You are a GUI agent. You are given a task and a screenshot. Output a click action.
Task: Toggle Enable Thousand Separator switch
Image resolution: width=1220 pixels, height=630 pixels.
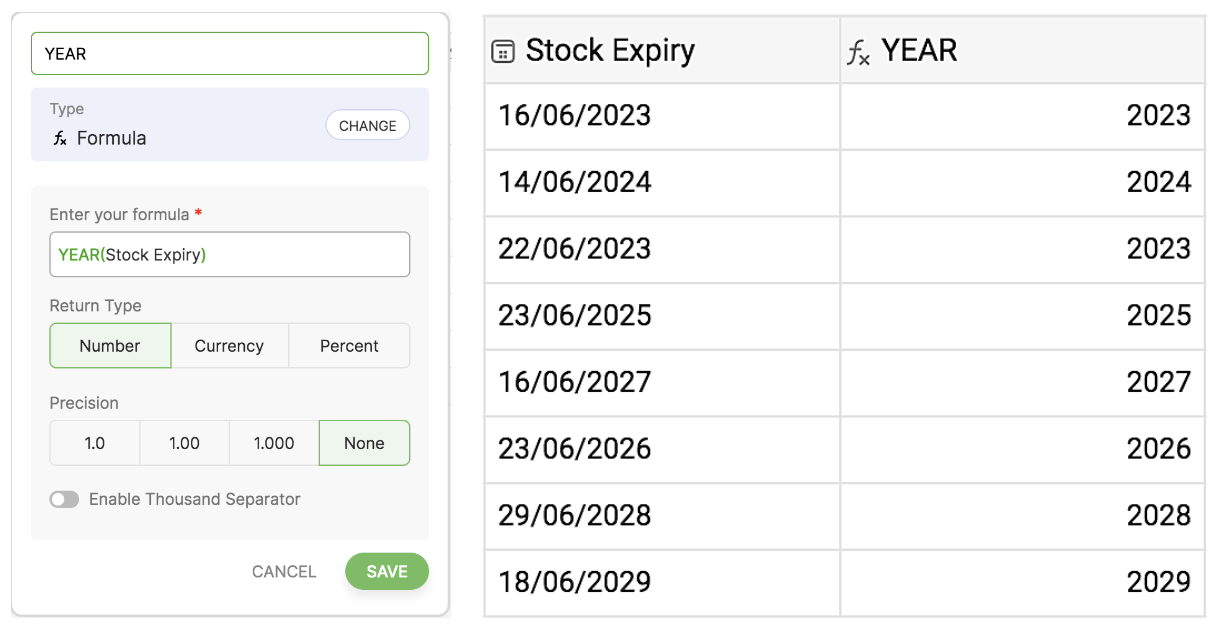point(65,499)
